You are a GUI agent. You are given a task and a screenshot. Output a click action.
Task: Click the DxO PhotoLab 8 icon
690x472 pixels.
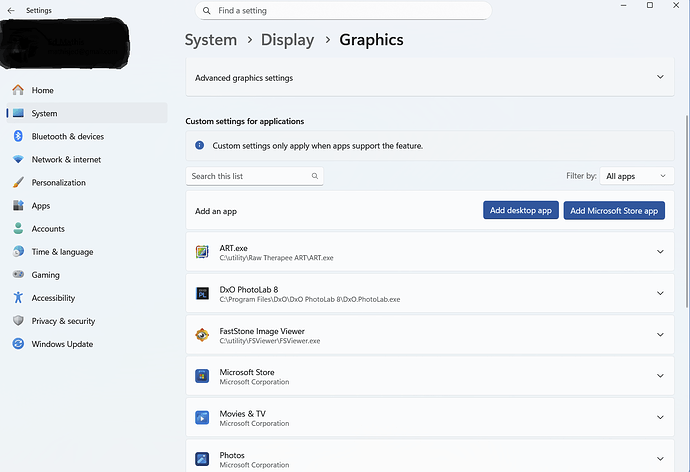point(202,293)
